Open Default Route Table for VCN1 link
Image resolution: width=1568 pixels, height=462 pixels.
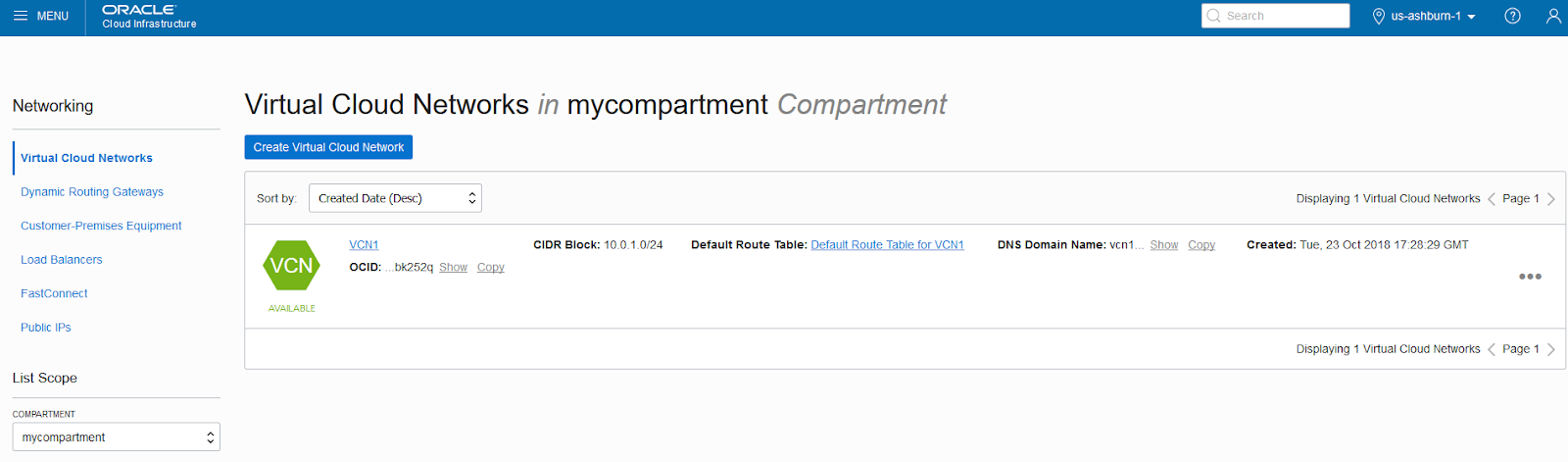click(x=887, y=245)
